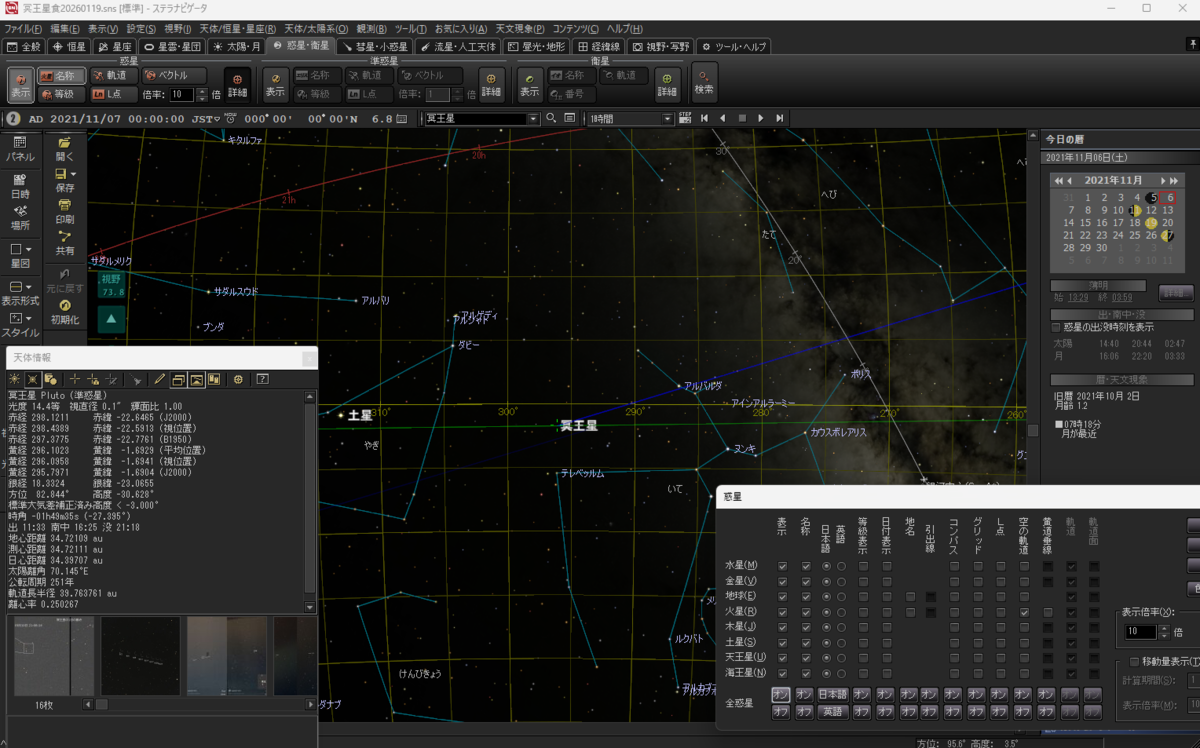Click the satellite 表示 button

tap(530, 85)
